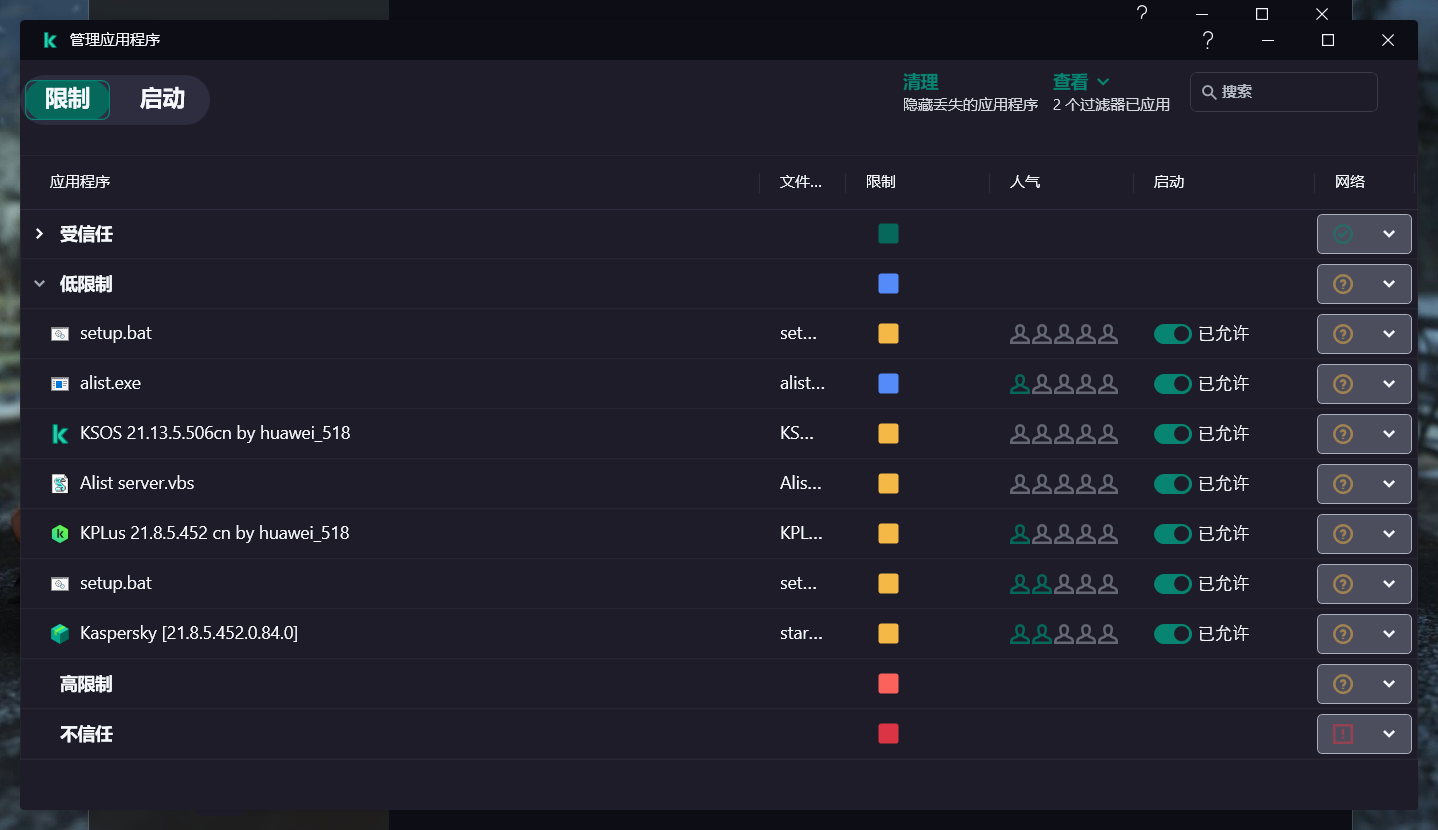Turn off network permission for Alist server.vbs

click(x=1172, y=483)
